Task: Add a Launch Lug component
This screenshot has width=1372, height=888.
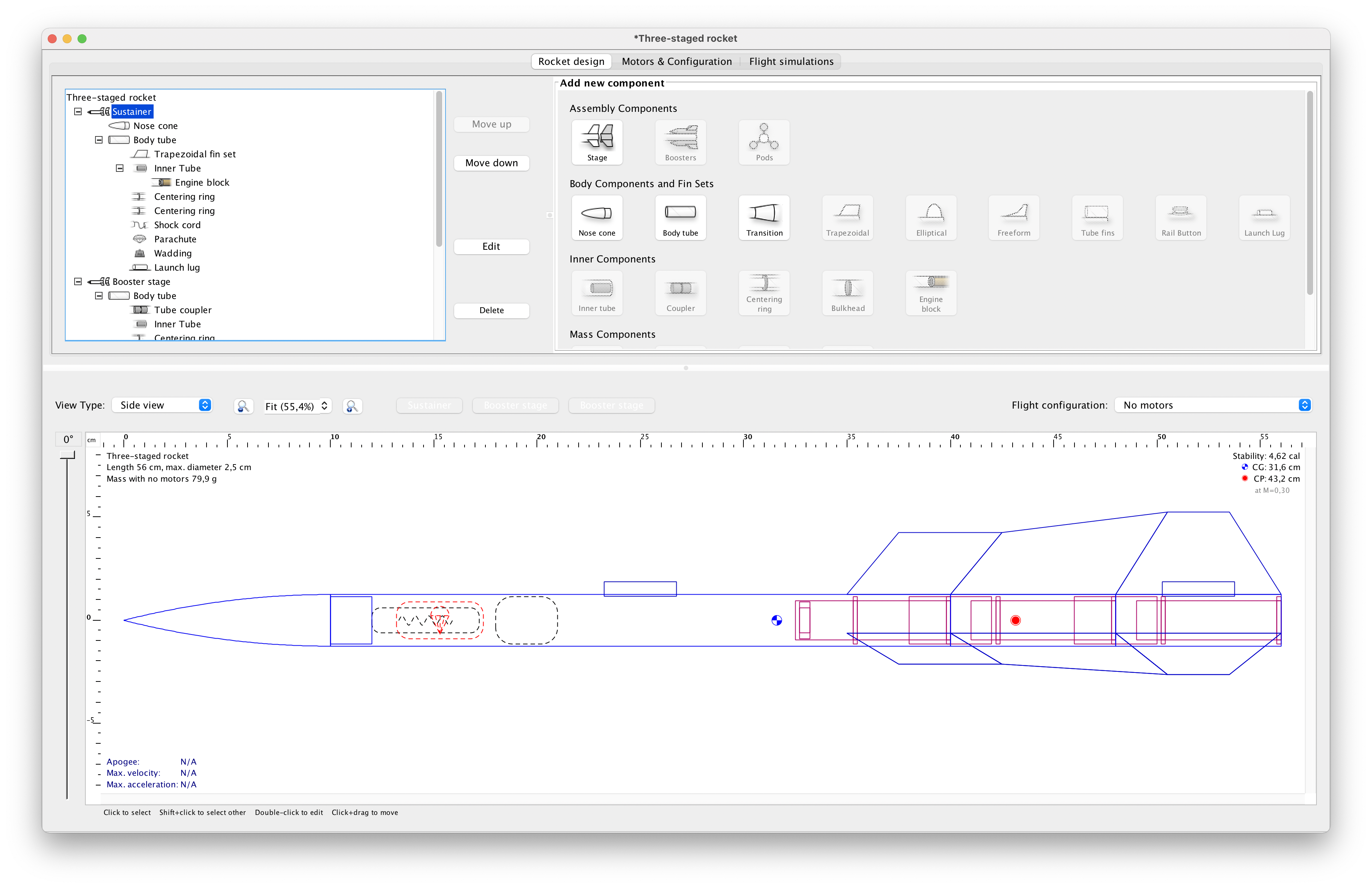Action: (x=1264, y=218)
